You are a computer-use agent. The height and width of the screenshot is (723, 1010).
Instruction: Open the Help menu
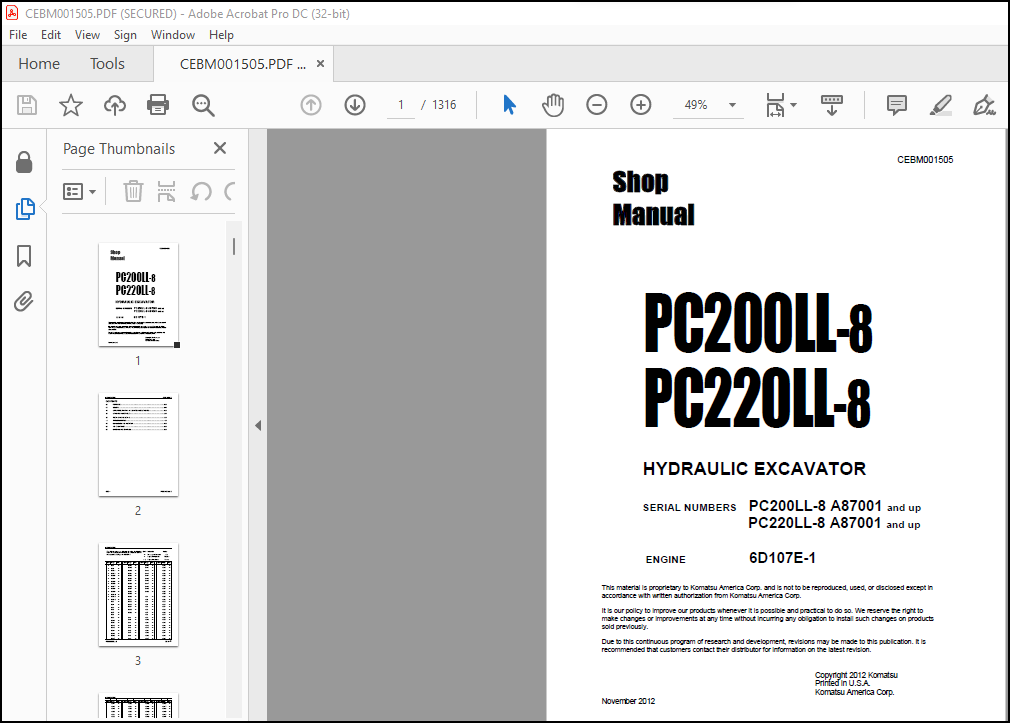tap(221, 35)
